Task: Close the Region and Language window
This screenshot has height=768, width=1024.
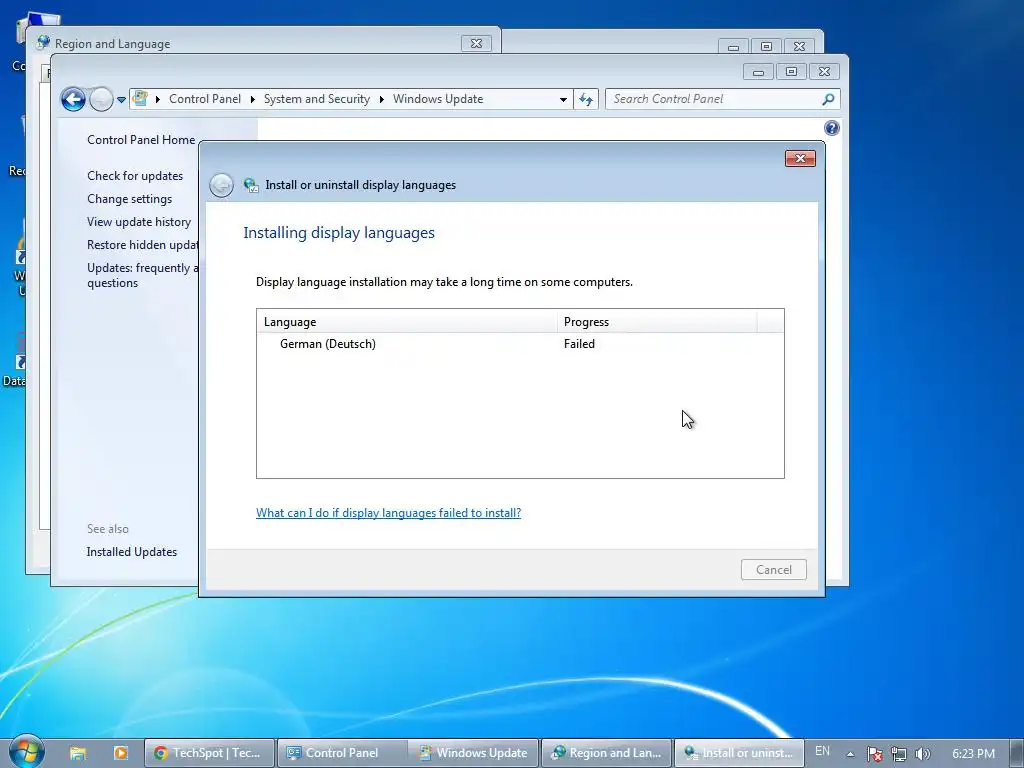Action: [x=476, y=44]
